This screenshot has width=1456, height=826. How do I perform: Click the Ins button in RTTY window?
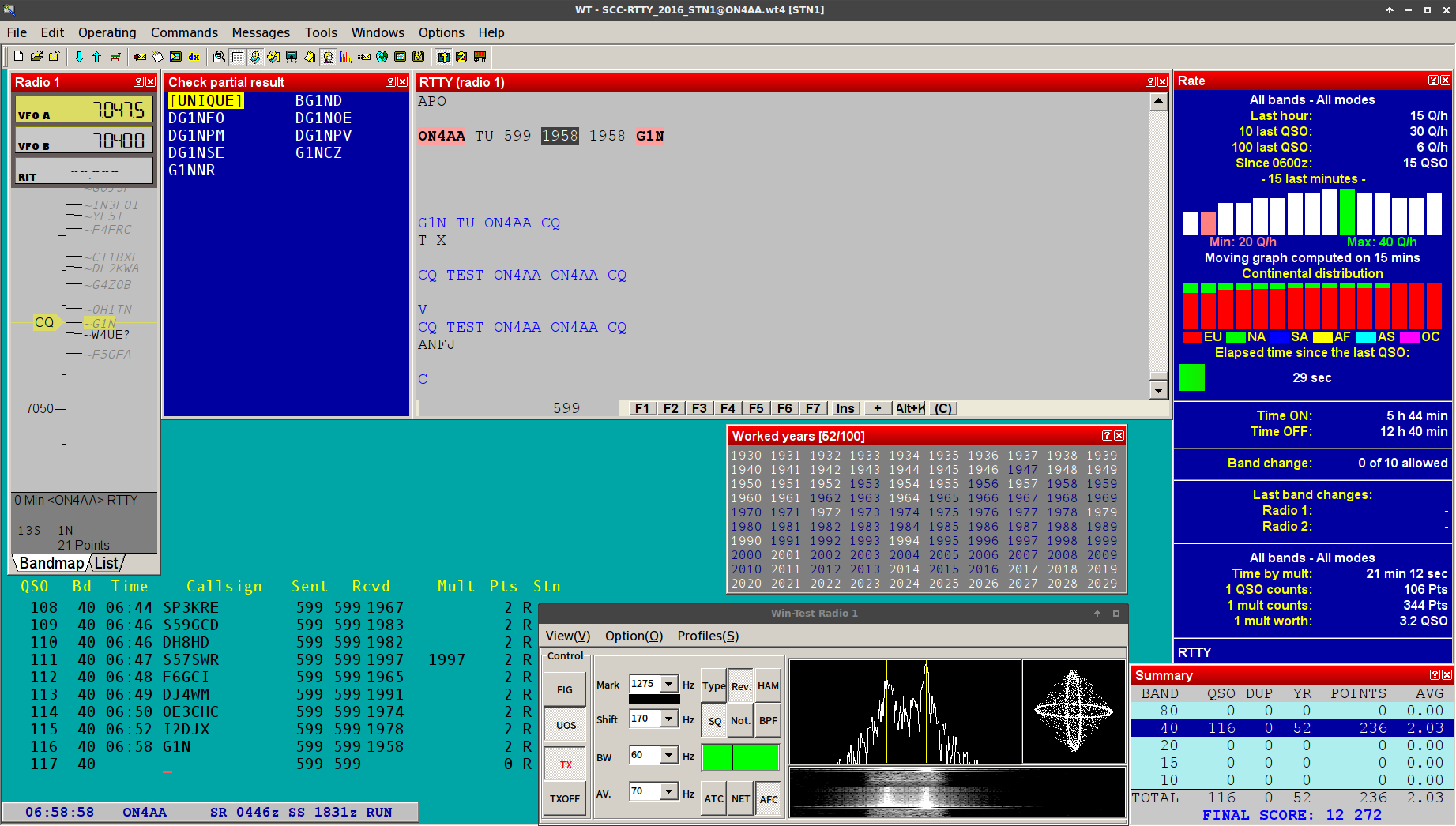(845, 408)
